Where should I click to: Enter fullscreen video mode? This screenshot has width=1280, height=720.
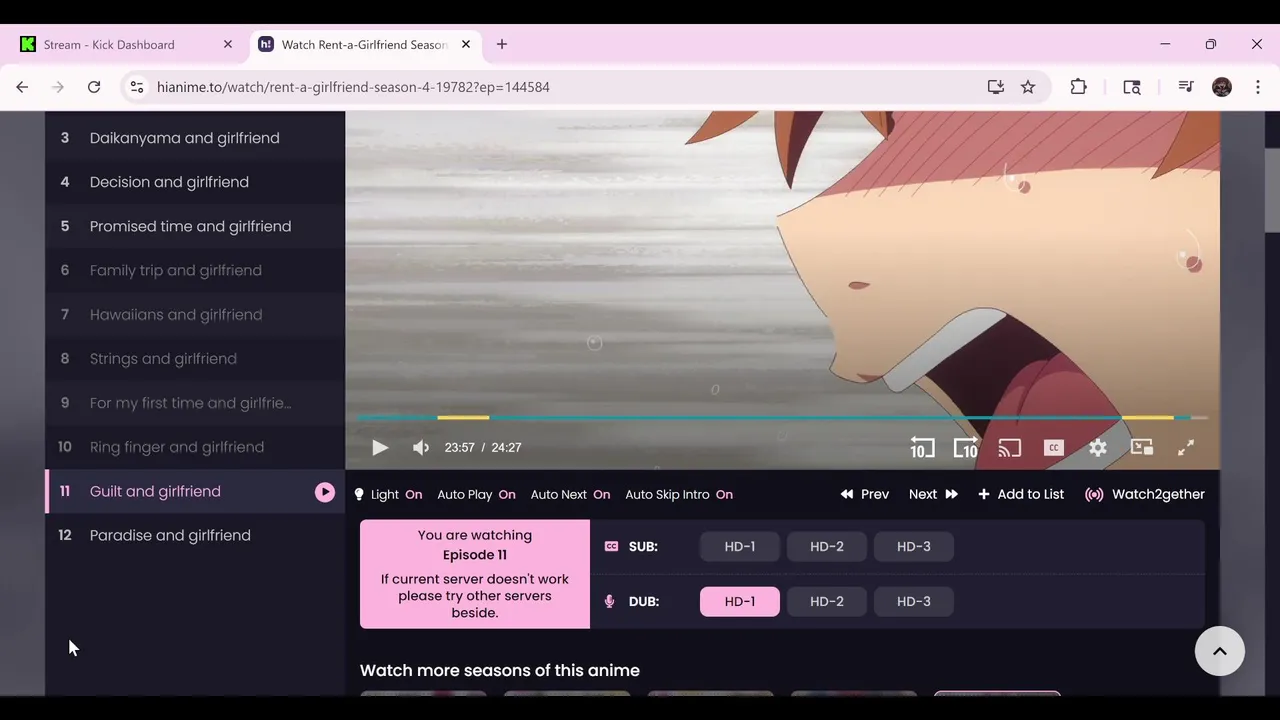[x=1186, y=448]
